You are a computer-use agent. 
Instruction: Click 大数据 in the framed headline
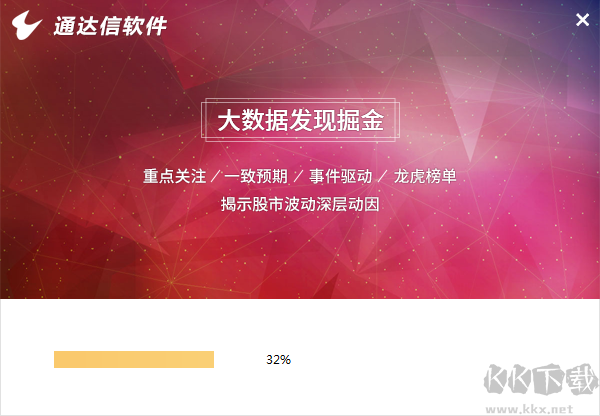[246, 121]
